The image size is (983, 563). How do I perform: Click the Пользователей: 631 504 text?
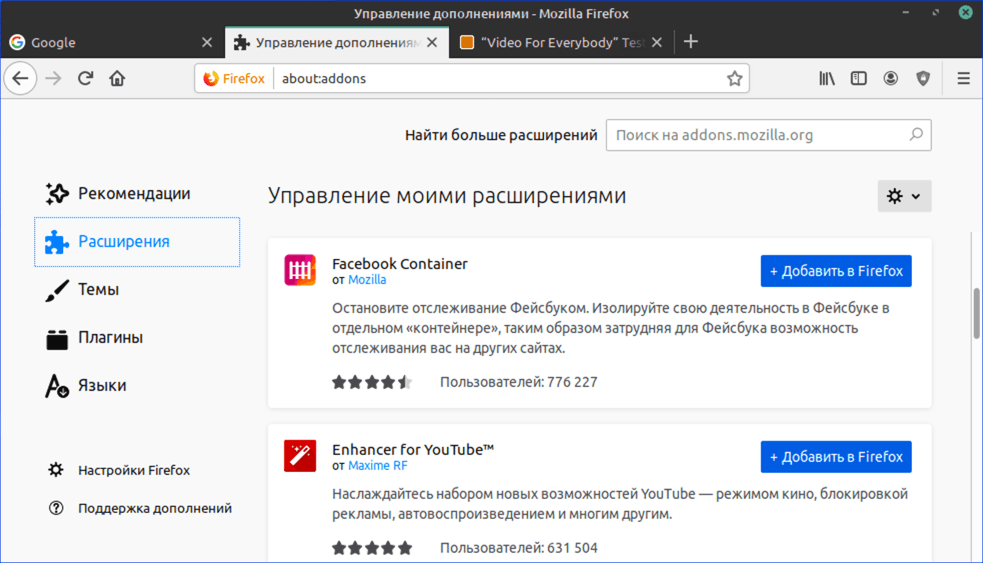click(x=518, y=548)
